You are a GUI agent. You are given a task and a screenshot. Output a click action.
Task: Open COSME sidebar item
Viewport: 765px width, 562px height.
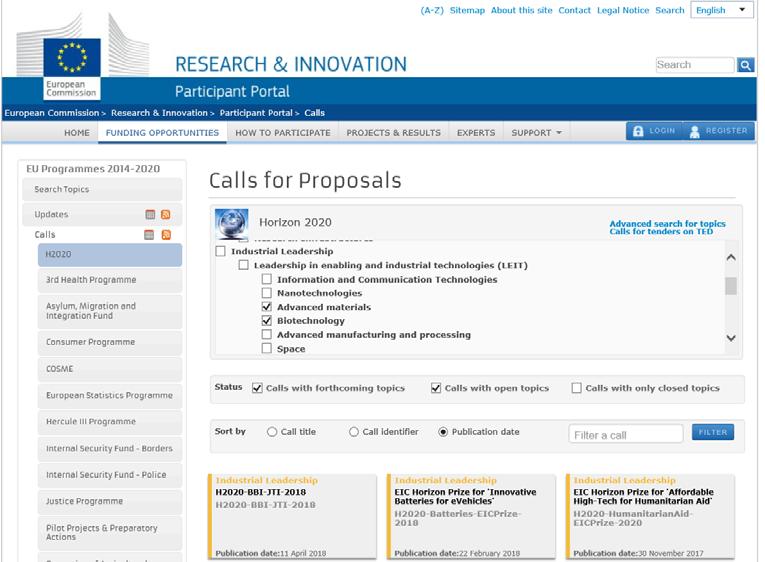pyautogui.click(x=110, y=369)
